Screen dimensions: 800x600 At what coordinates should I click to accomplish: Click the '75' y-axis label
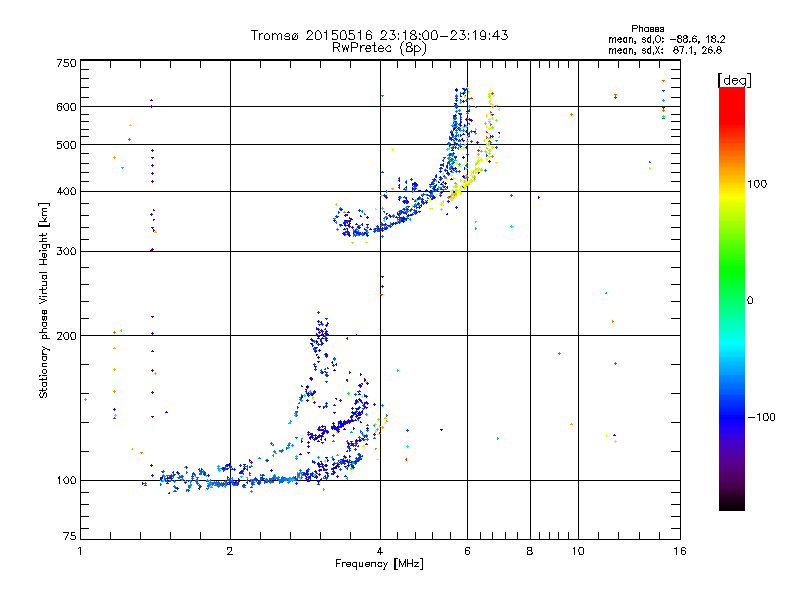[70, 536]
